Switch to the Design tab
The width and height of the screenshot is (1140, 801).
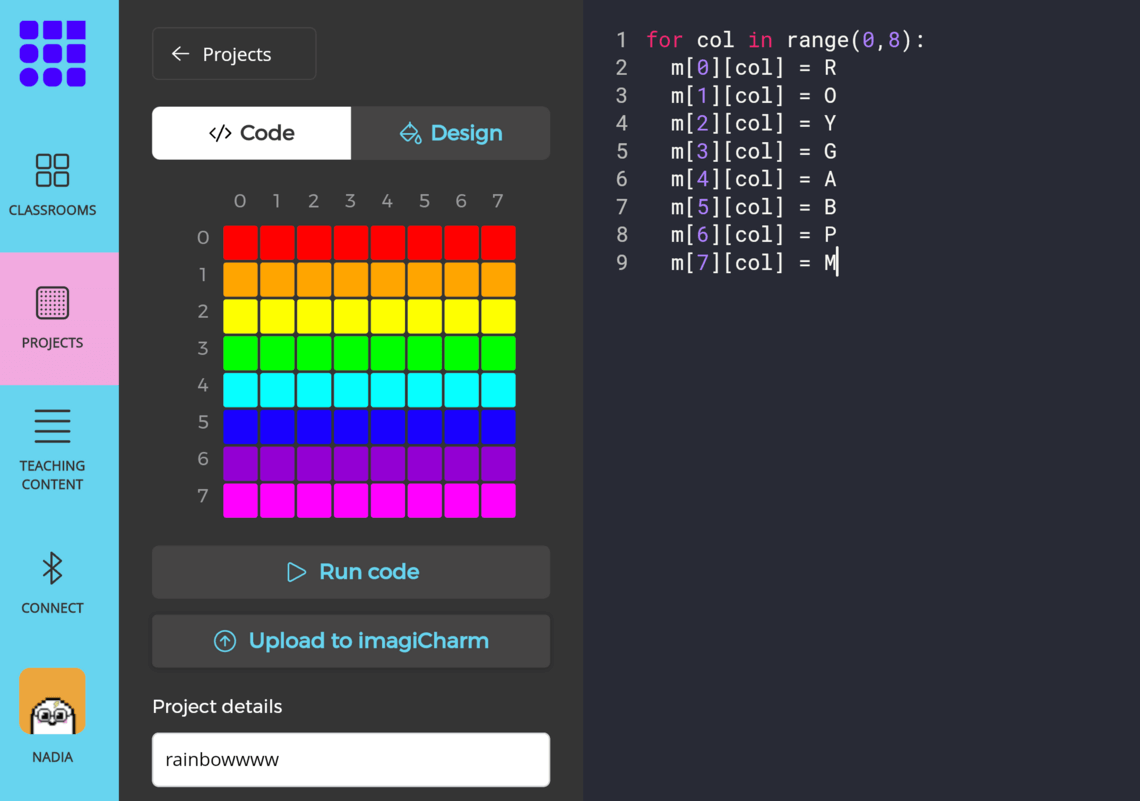point(450,133)
